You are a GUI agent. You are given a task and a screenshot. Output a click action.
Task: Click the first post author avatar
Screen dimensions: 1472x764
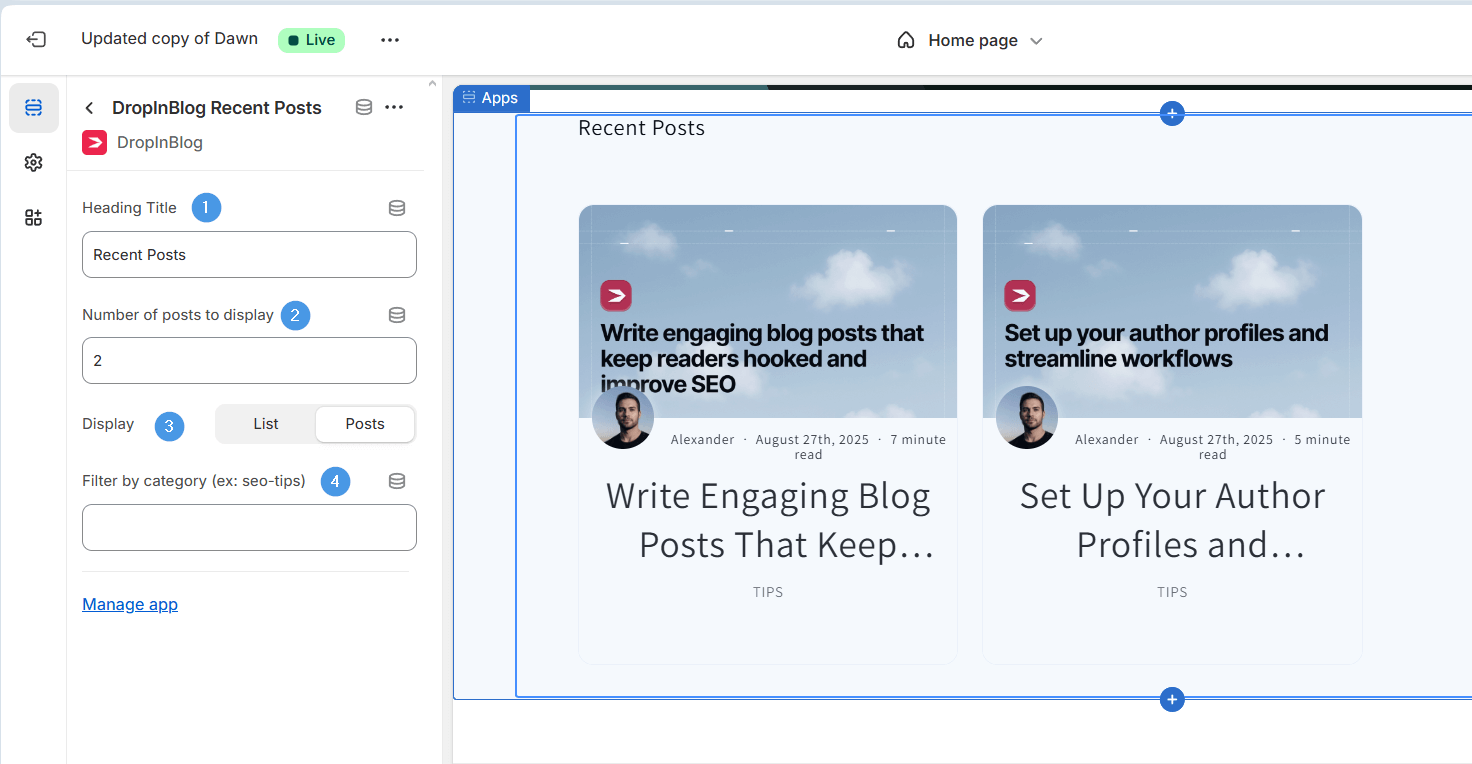623,418
